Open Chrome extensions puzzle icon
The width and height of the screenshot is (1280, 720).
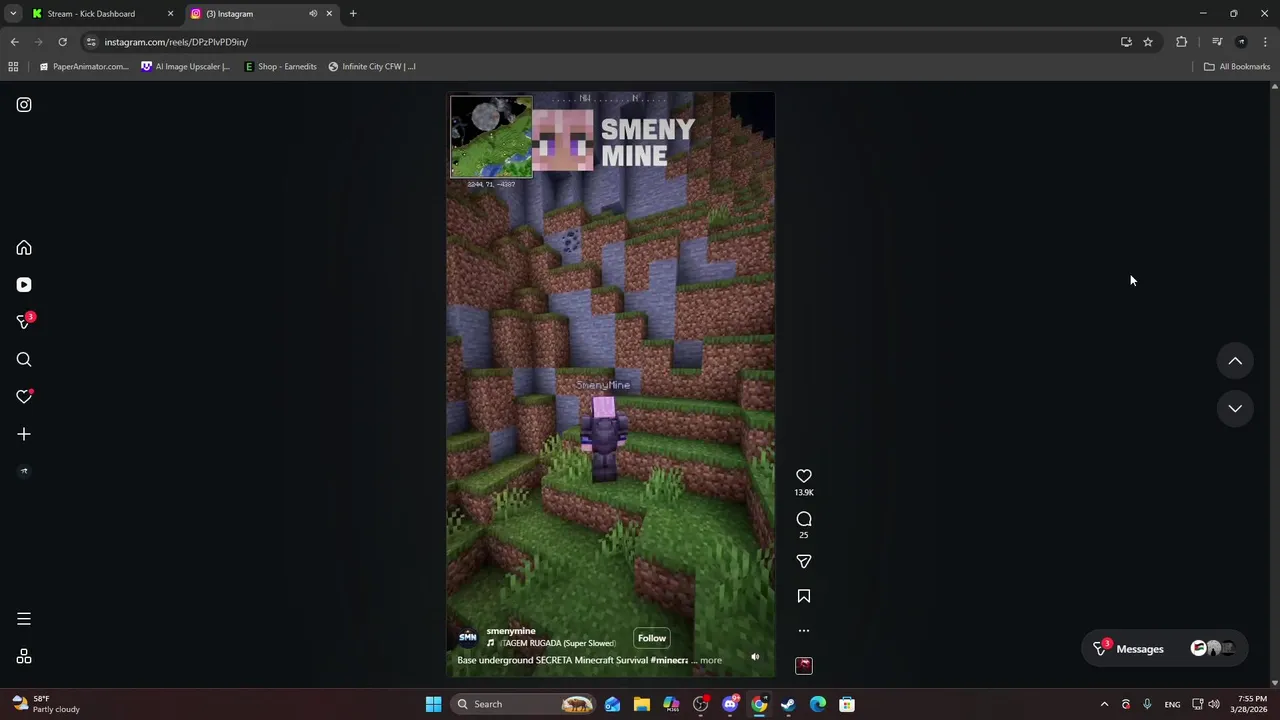[1182, 42]
